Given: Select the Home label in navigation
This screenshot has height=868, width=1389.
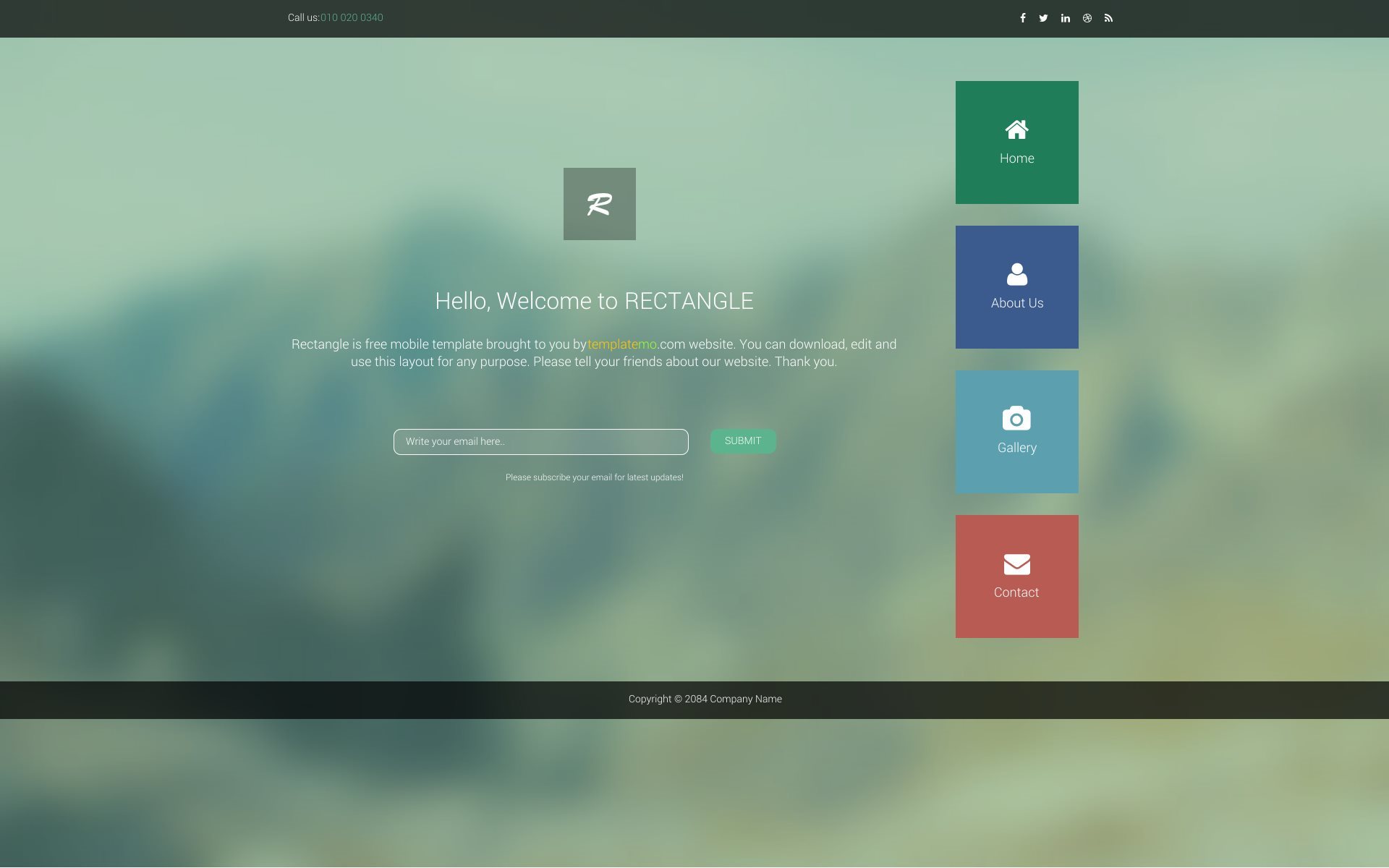Looking at the screenshot, I should click(x=1016, y=158).
